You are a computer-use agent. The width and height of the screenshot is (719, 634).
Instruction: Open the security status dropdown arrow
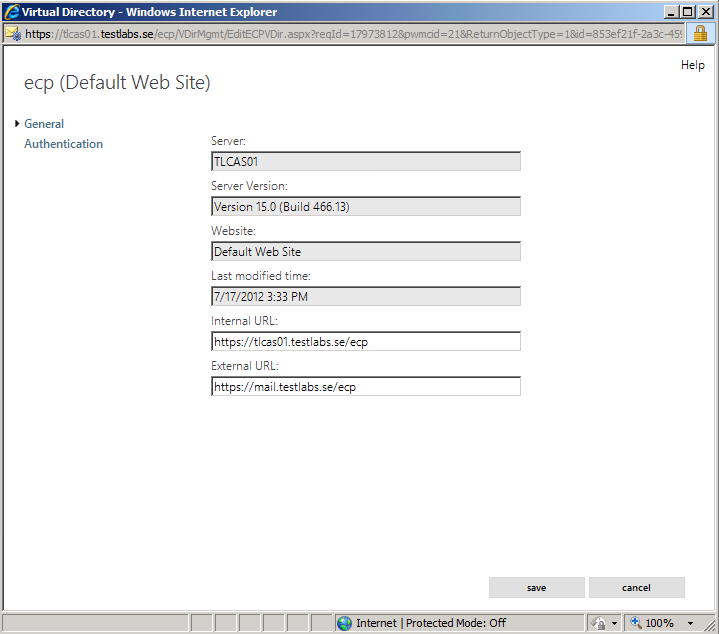[614, 623]
